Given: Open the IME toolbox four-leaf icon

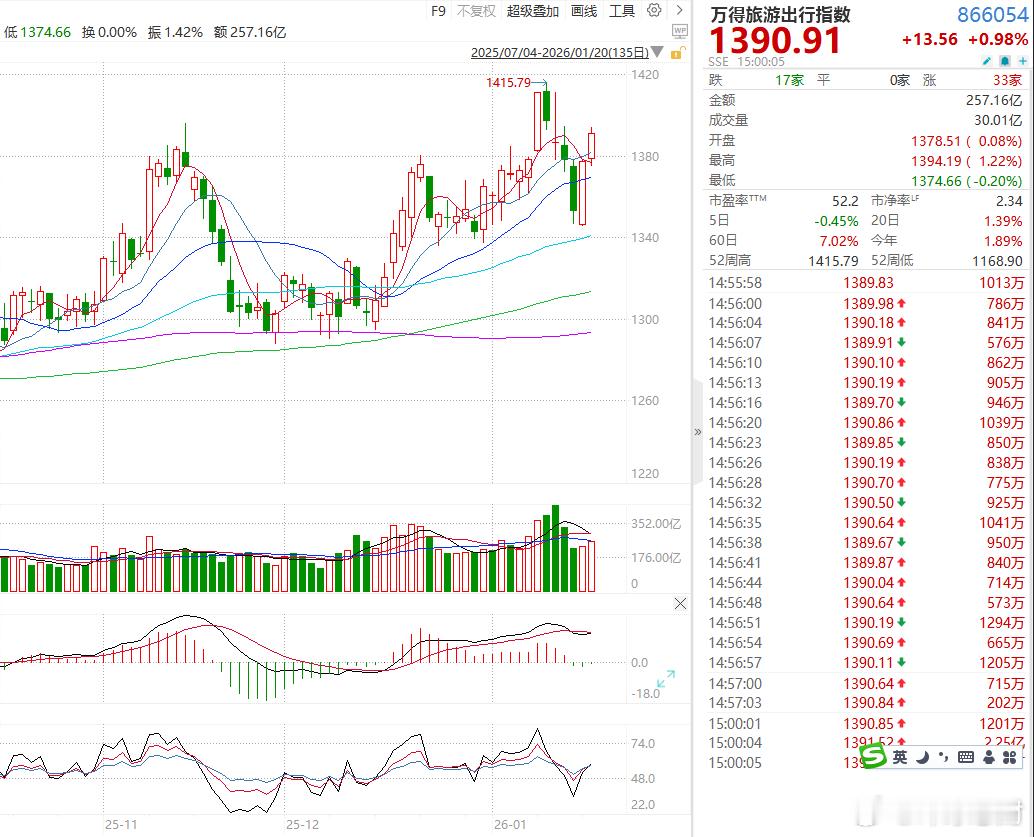Looking at the screenshot, I should tap(1010, 757).
